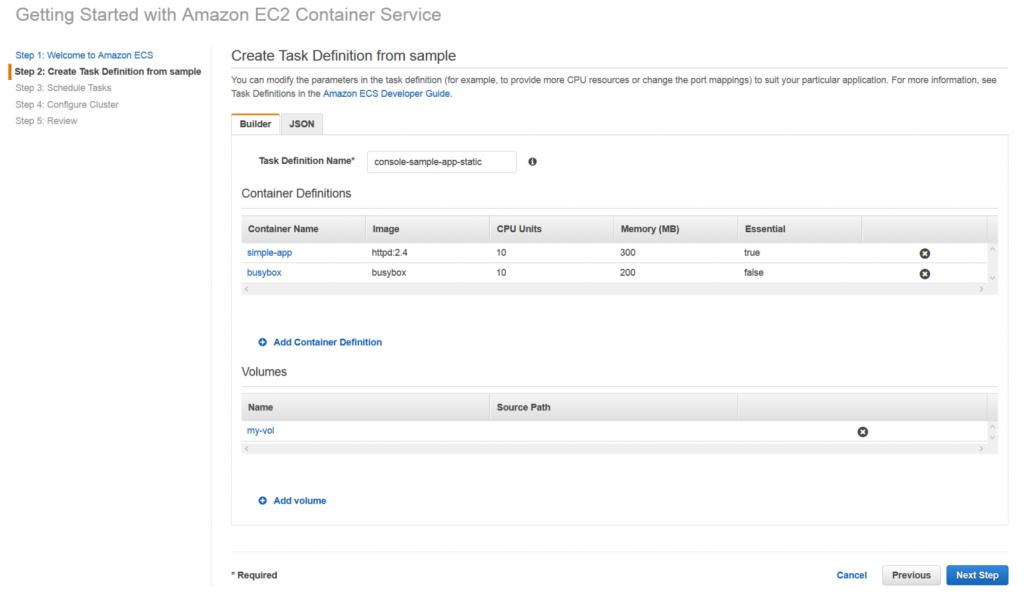This screenshot has width=1024, height=598.
Task: Click the plus icon for Add volume
Action: point(263,501)
